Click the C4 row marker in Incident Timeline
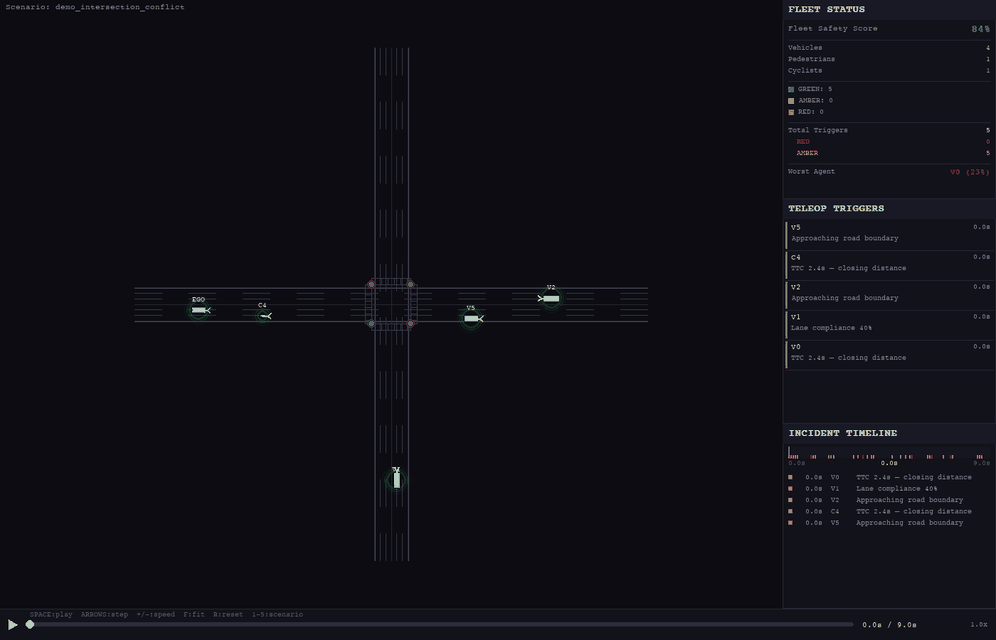Screen dimensions: 996x640 tap(790, 512)
